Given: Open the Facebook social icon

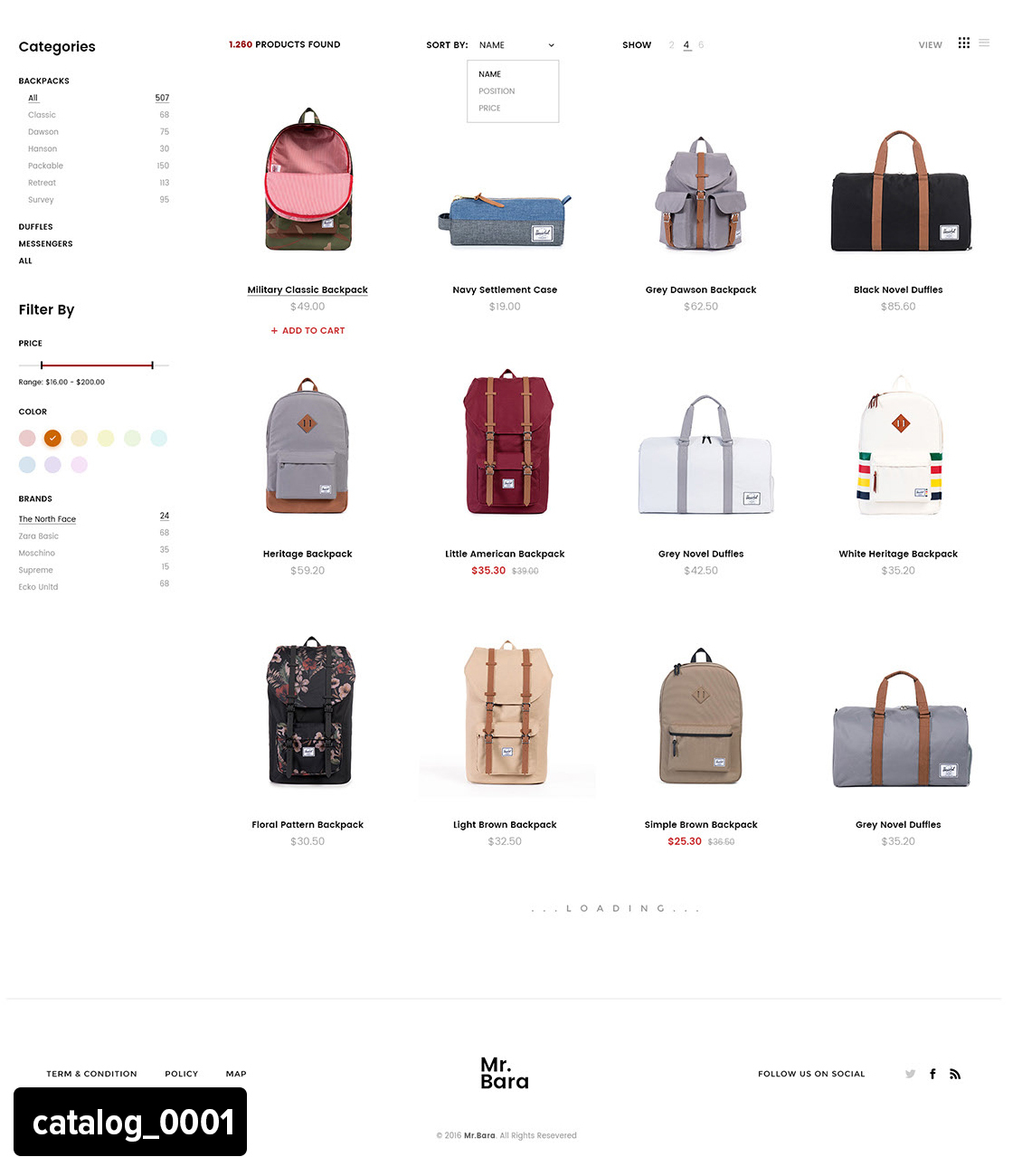Looking at the screenshot, I should (x=932, y=1074).
